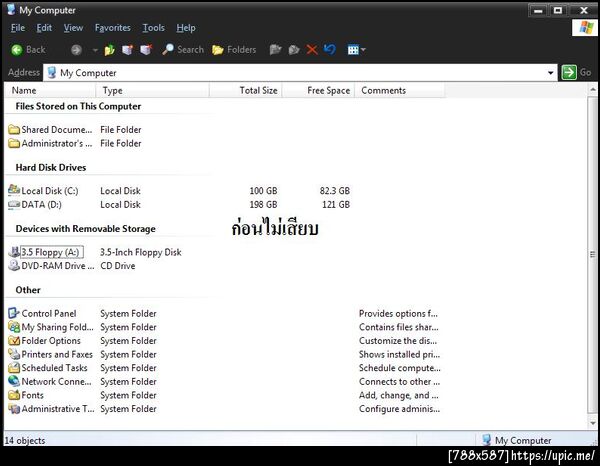Select the DVD-RAM Drive icon

click(14, 266)
